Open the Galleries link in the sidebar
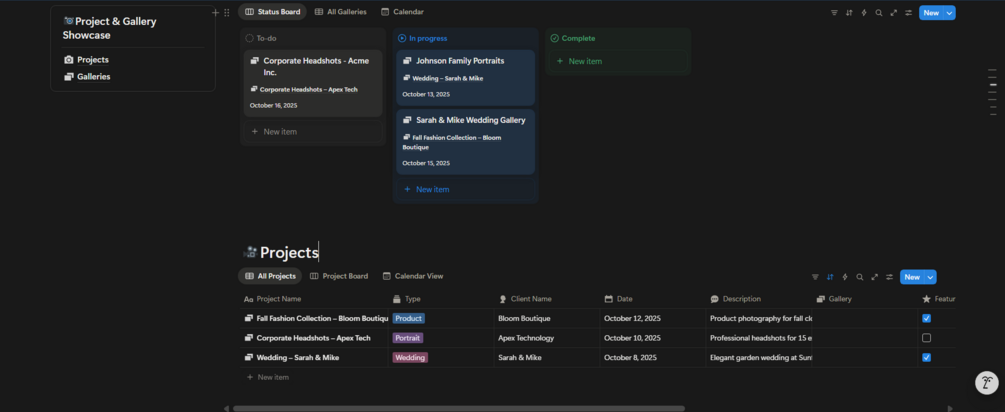Viewport: 1005px width, 412px height. click(93, 76)
